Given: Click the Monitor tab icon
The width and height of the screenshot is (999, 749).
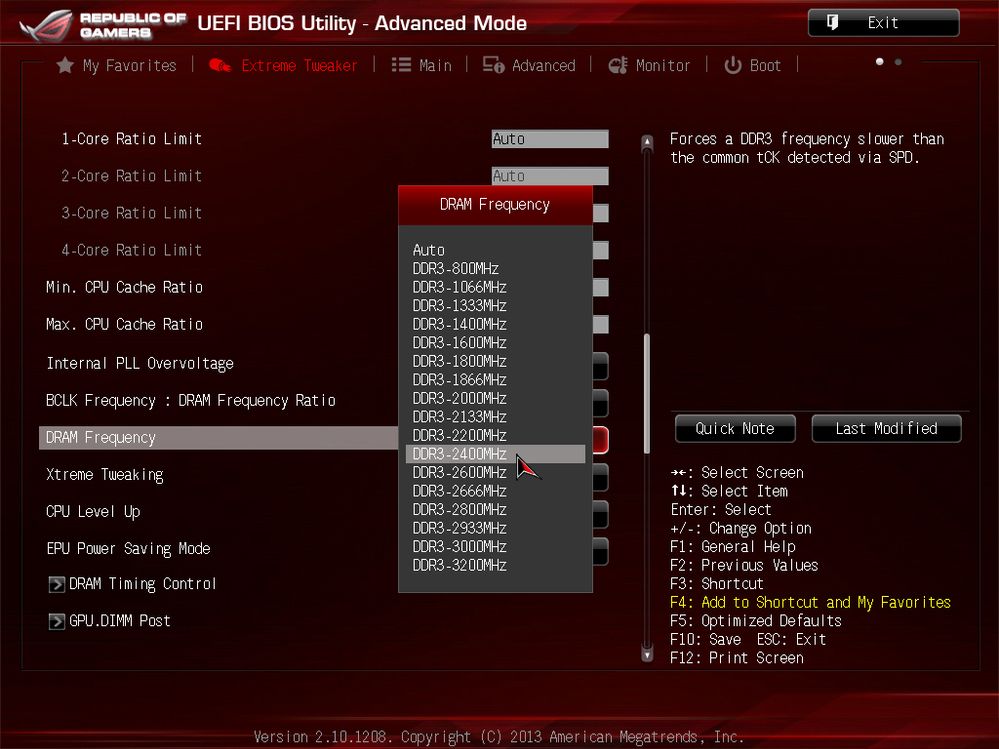Looking at the screenshot, I should [618, 65].
